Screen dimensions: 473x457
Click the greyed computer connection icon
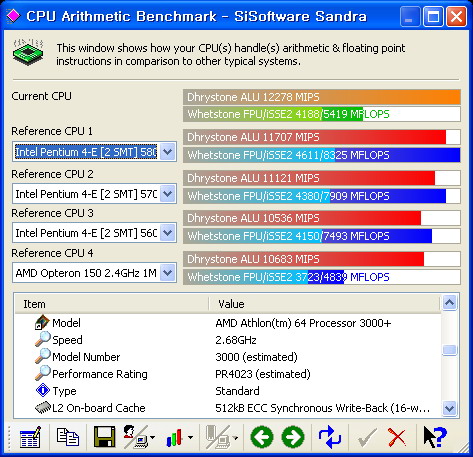[x=217, y=437]
